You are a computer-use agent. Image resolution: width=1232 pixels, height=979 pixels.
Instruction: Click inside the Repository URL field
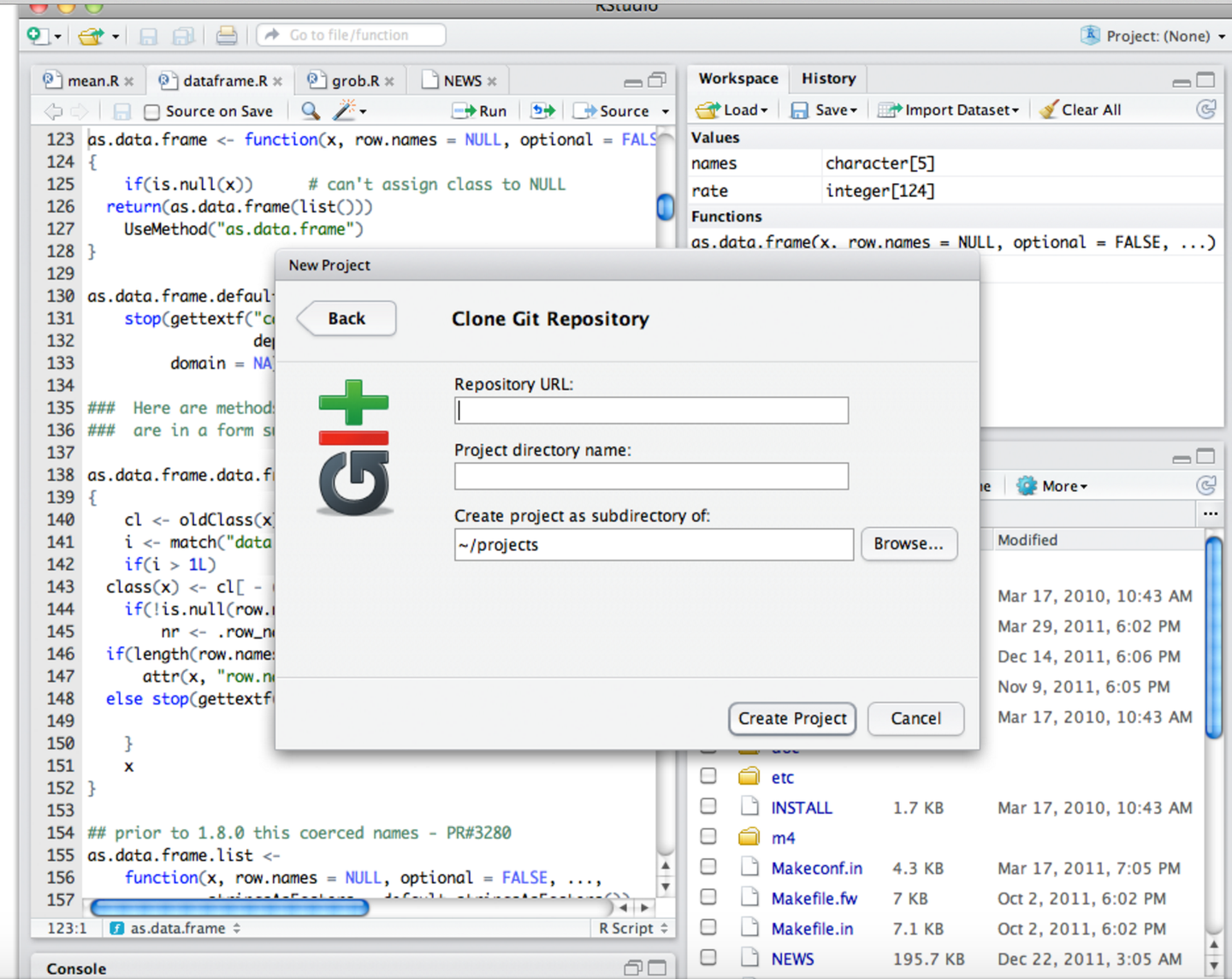pyautogui.click(x=650, y=410)
